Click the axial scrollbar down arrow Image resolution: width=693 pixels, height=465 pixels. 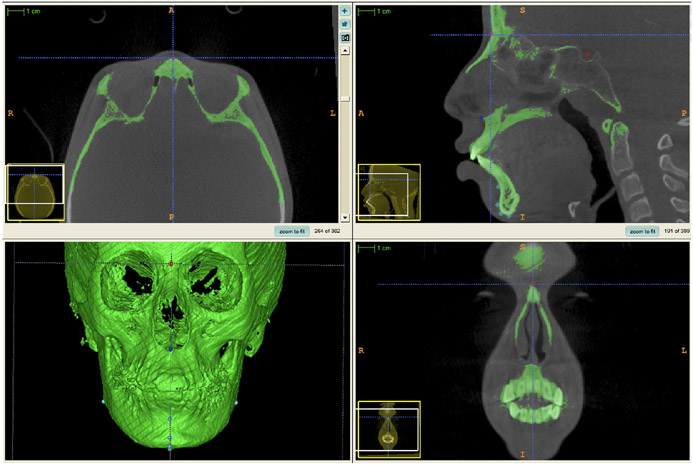(345, 215)
